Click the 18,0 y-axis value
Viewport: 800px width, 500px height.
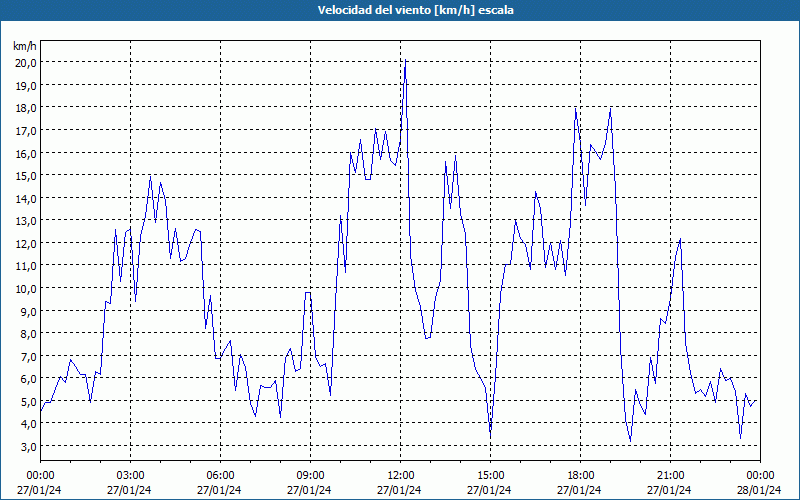(27, 108)
